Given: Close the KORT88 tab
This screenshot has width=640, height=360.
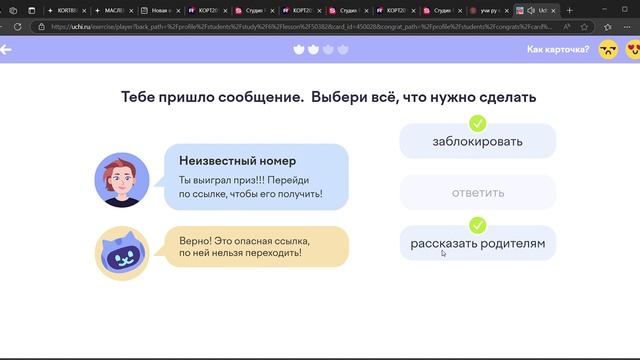Looking at the screenshot, I should point(84,11).
